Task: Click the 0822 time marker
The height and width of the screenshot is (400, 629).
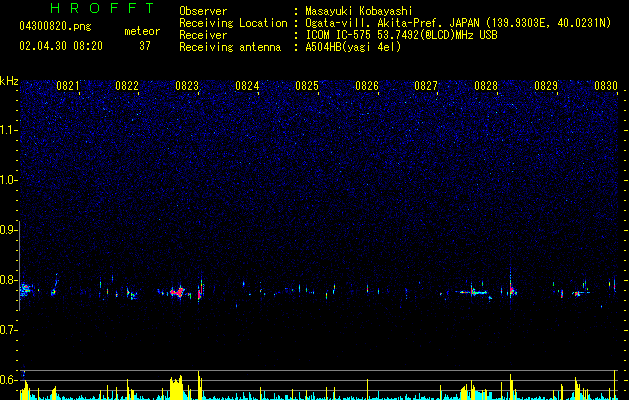Action: coord(127,86)
